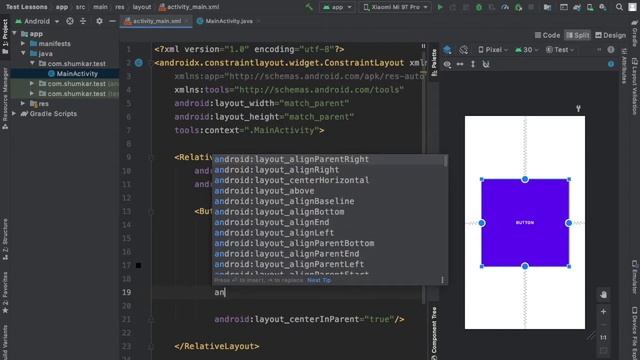Collapse all via Project panel collapse icon
This screenshot has height=360, width=640.
point(83,21)
